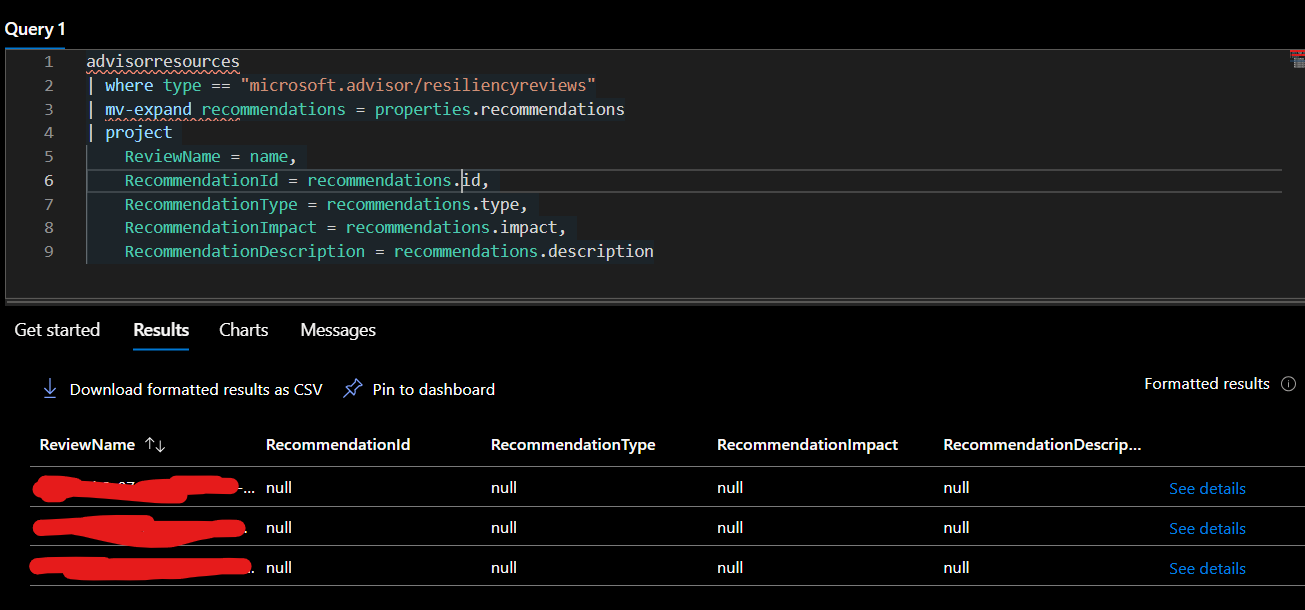1305x610 pixels.
Task: Click the ReviewName = name line
Action: click(211, 157)
